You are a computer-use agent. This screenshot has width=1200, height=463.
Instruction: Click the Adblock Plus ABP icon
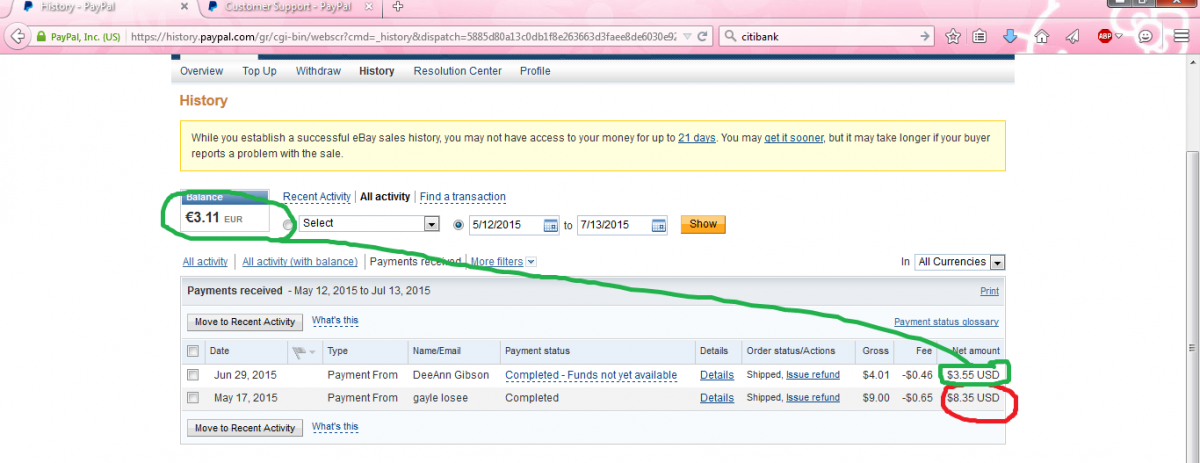(1105, 36)
